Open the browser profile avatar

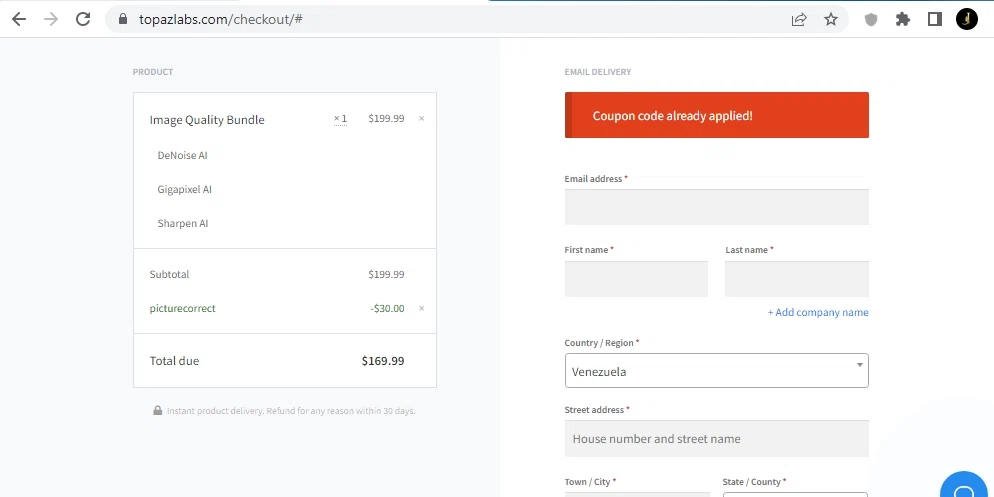click(967, 19)
